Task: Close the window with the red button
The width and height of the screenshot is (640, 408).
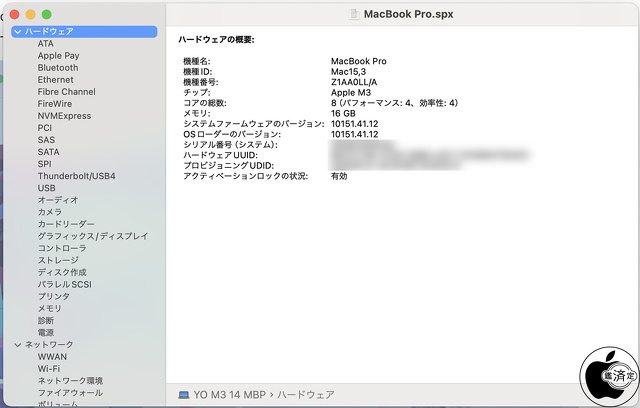Action: click(15, 15)
